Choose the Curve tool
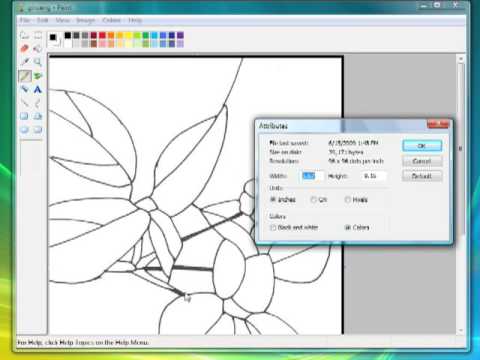480x360 pixels. pyautogui.click(x=38, y=103)
